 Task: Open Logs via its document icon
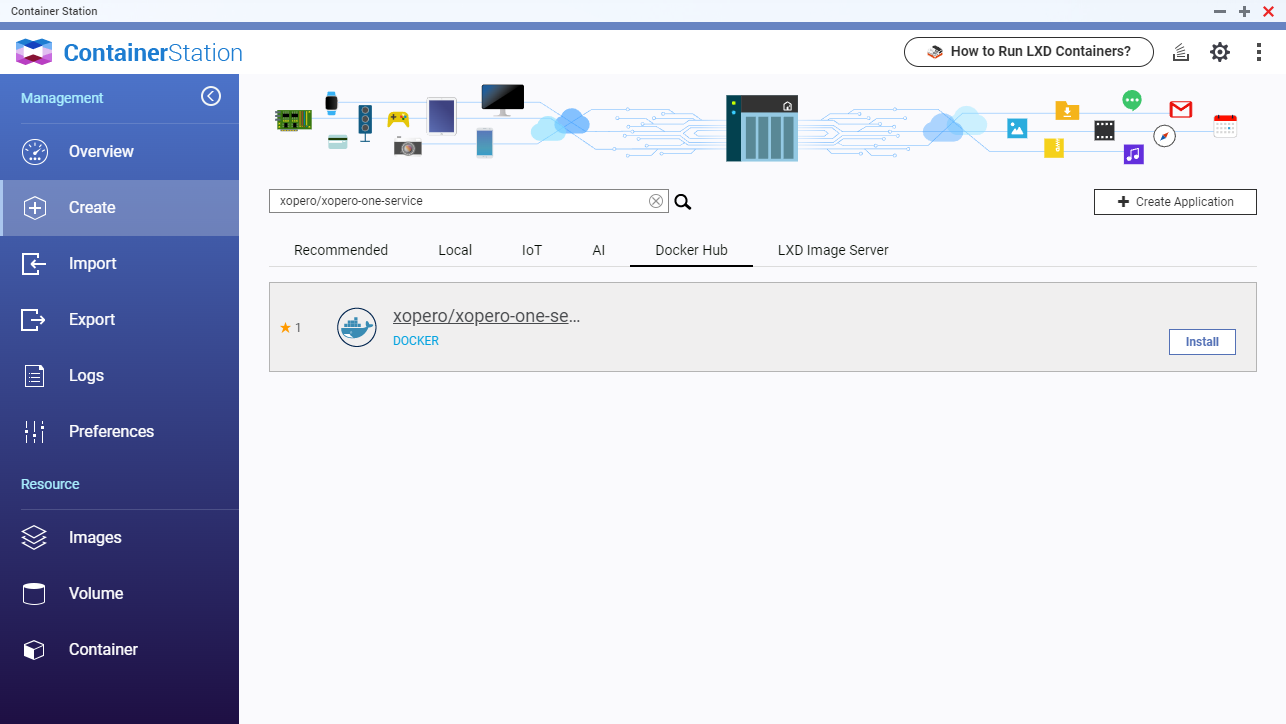34,375
